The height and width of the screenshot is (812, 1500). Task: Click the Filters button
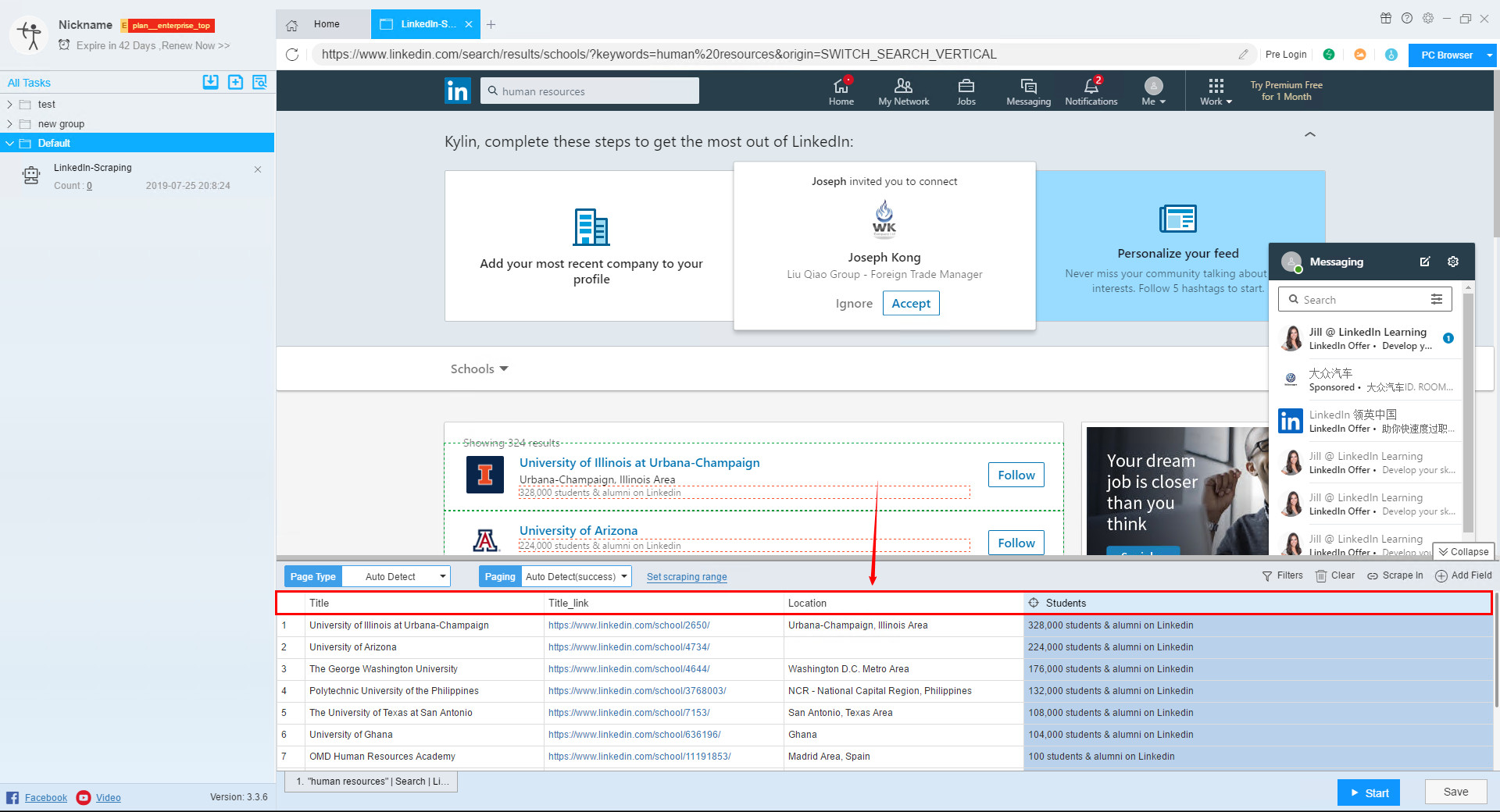point(1282,575)
